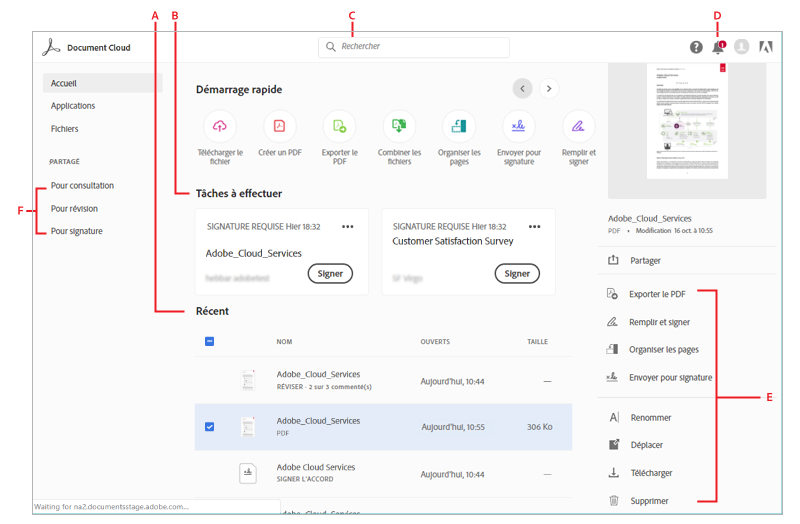800x524 pixels.
Task: Open Pour révision in the sidebar
Action: (x=74, y=209)
